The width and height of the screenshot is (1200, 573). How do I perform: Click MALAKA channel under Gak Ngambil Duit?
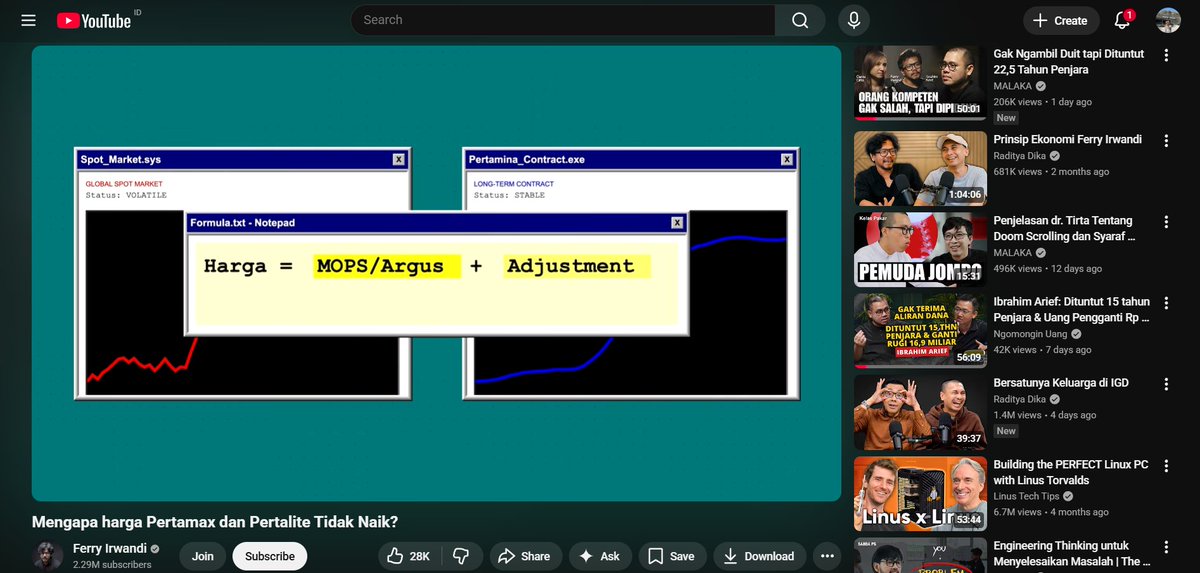point(1012,86)
